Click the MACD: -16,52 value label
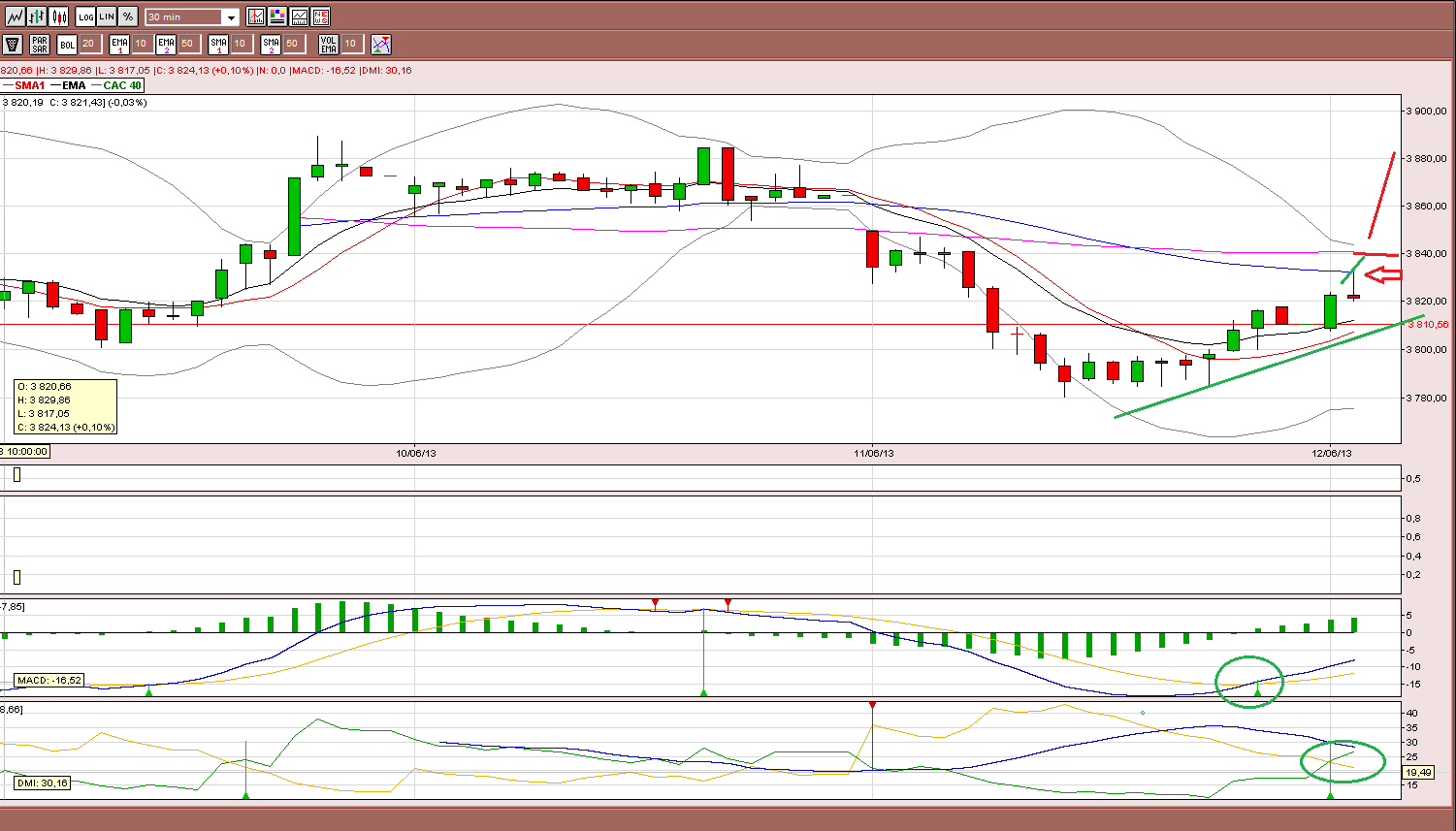Image resolution: width=1456 pixels, height=831 pixels. tap(50, 681)
